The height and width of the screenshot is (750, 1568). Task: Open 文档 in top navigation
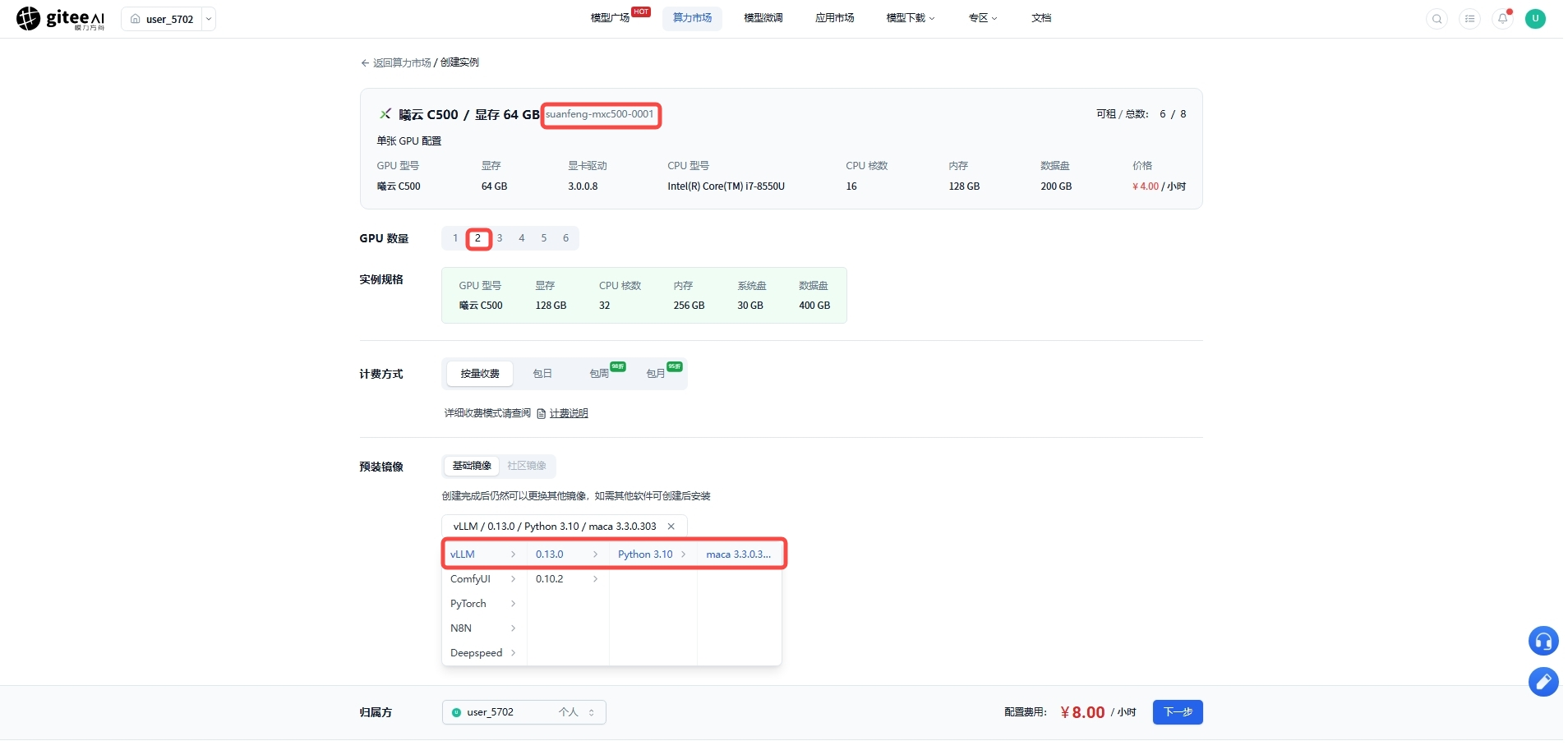coord(1041,18)
